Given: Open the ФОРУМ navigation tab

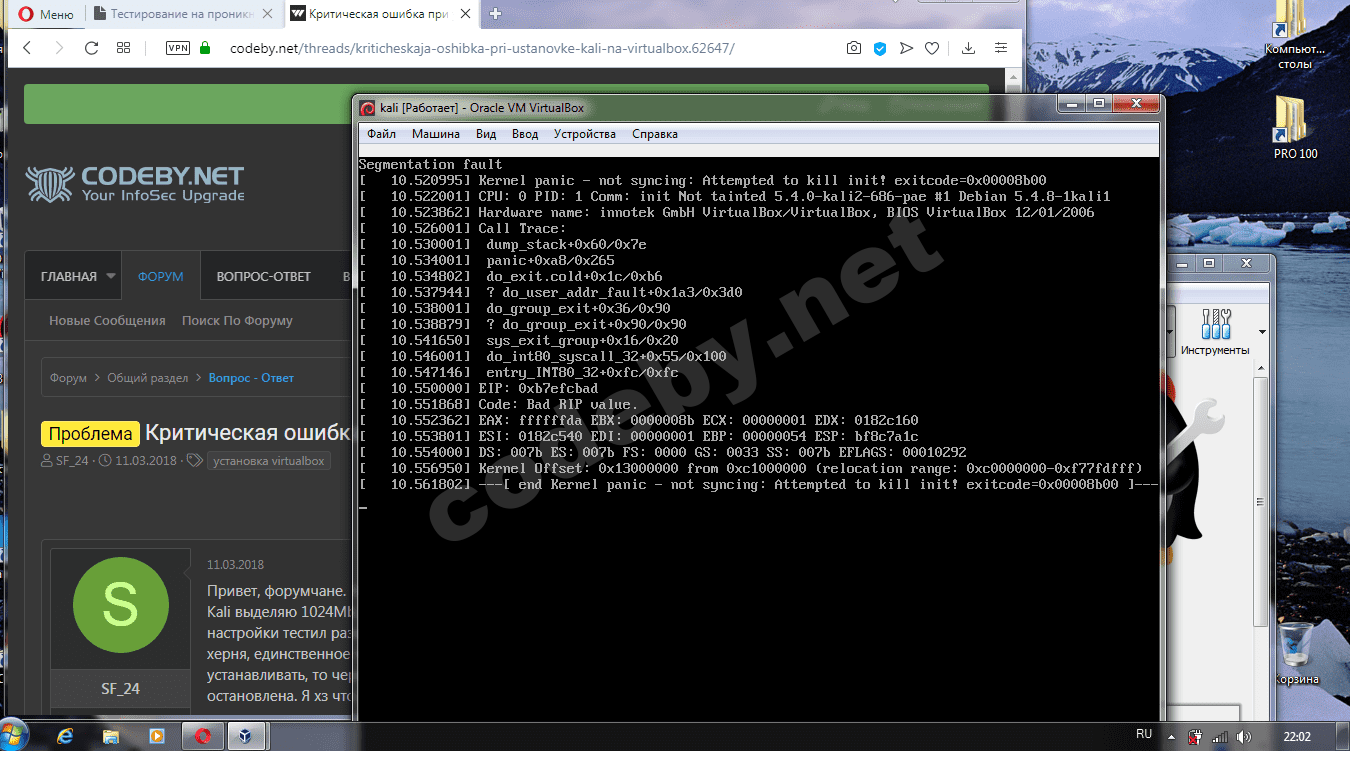Looking at the screenshot, I should [161, 276].
